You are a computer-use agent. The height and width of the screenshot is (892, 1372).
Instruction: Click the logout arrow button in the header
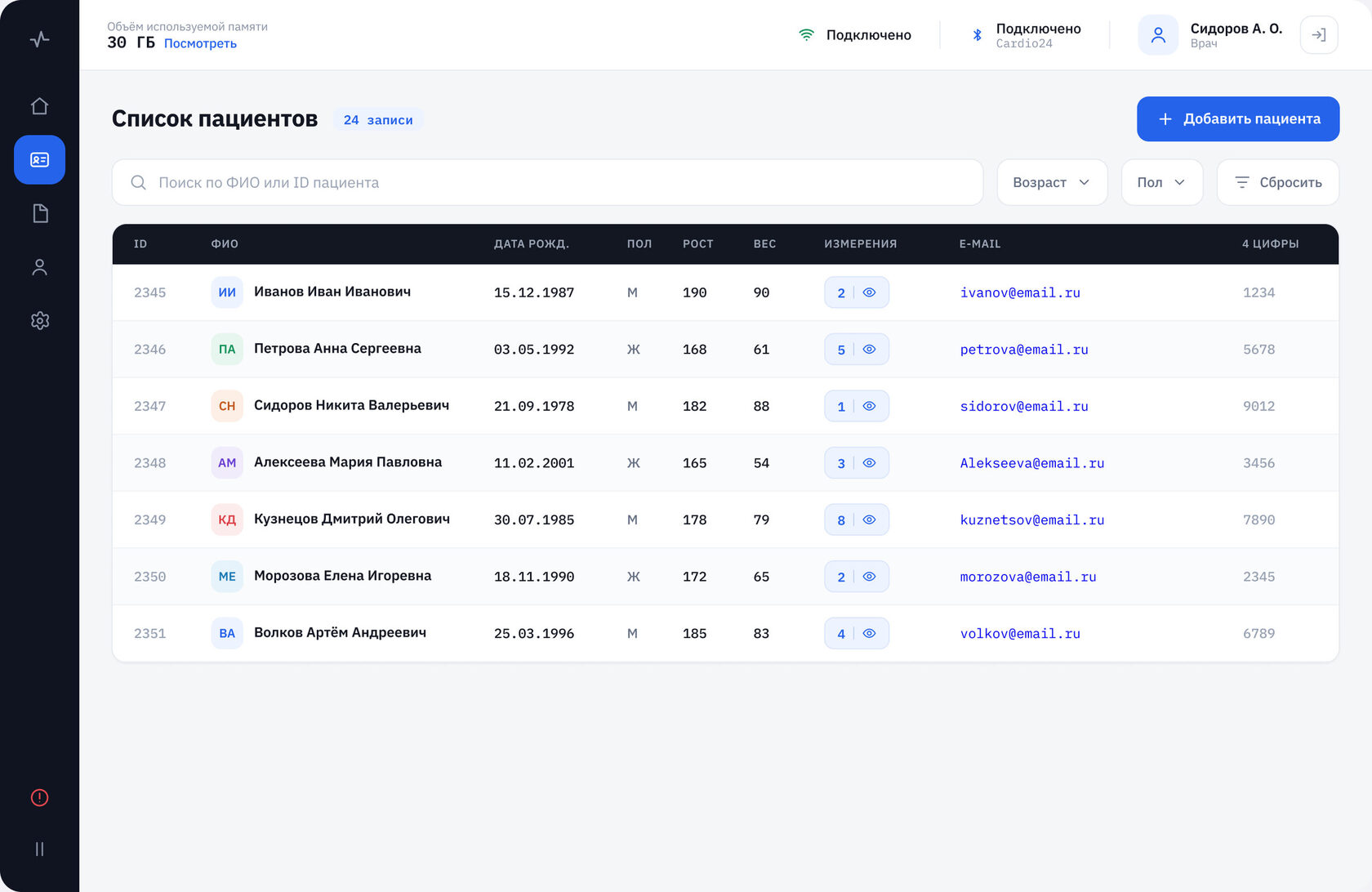[x=1319, y=35]
